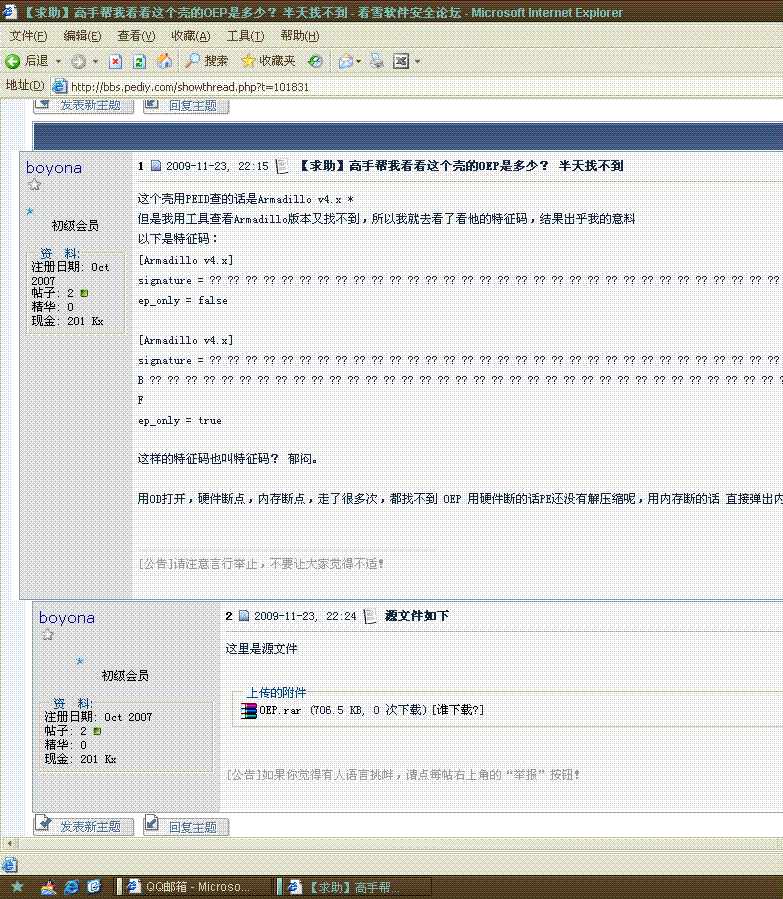Viewport: 783px width, 899px height.
Task: Expand the Mail dropdown arrow
Action: pyautogui.click(x=359, y=61)
